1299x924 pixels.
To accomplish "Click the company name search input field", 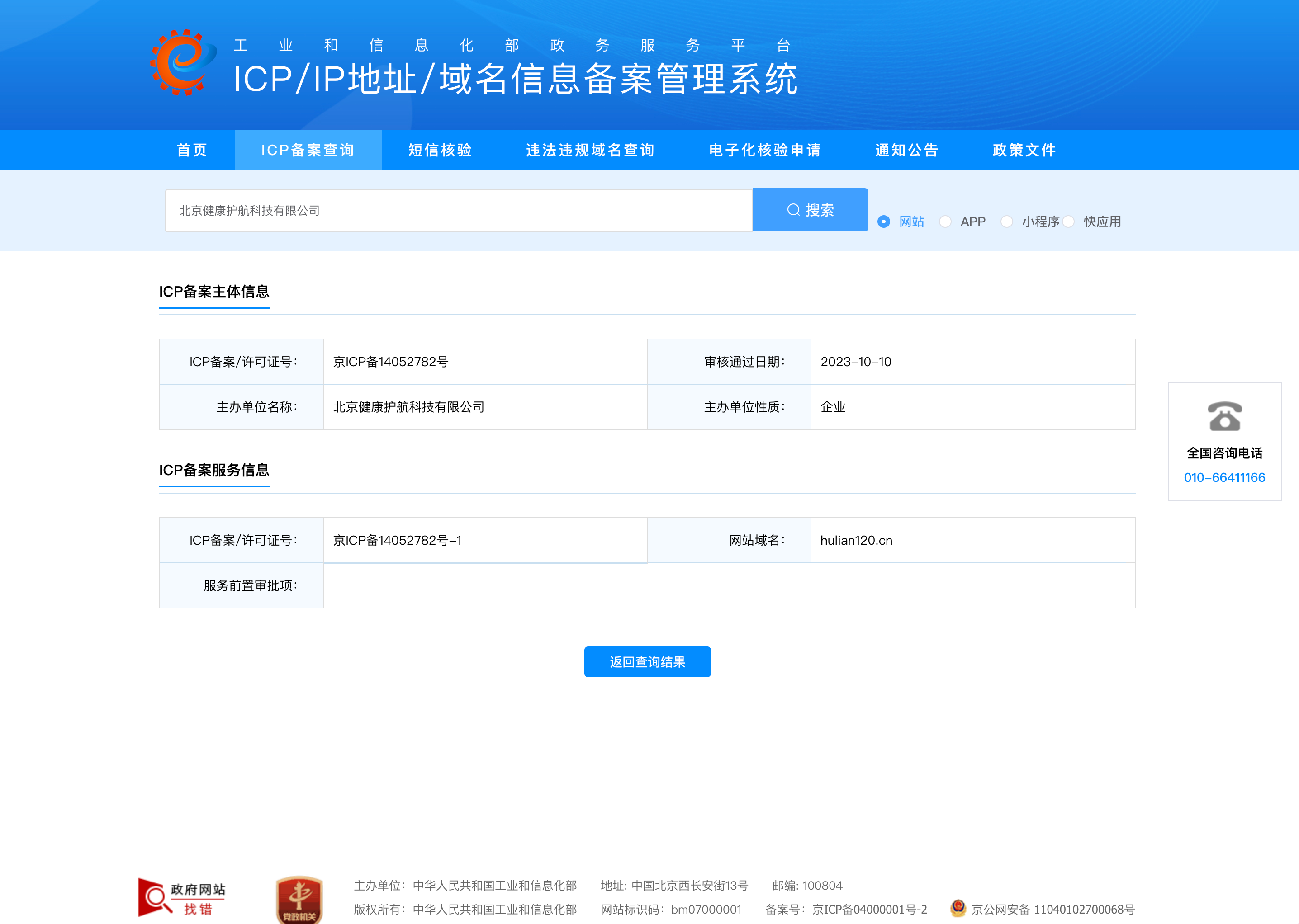I will click(x=458, y=211).
